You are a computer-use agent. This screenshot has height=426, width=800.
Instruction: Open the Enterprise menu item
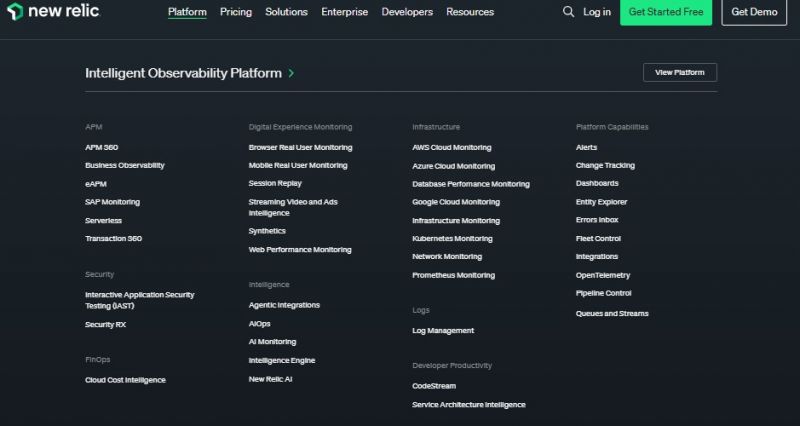(344, 12)
